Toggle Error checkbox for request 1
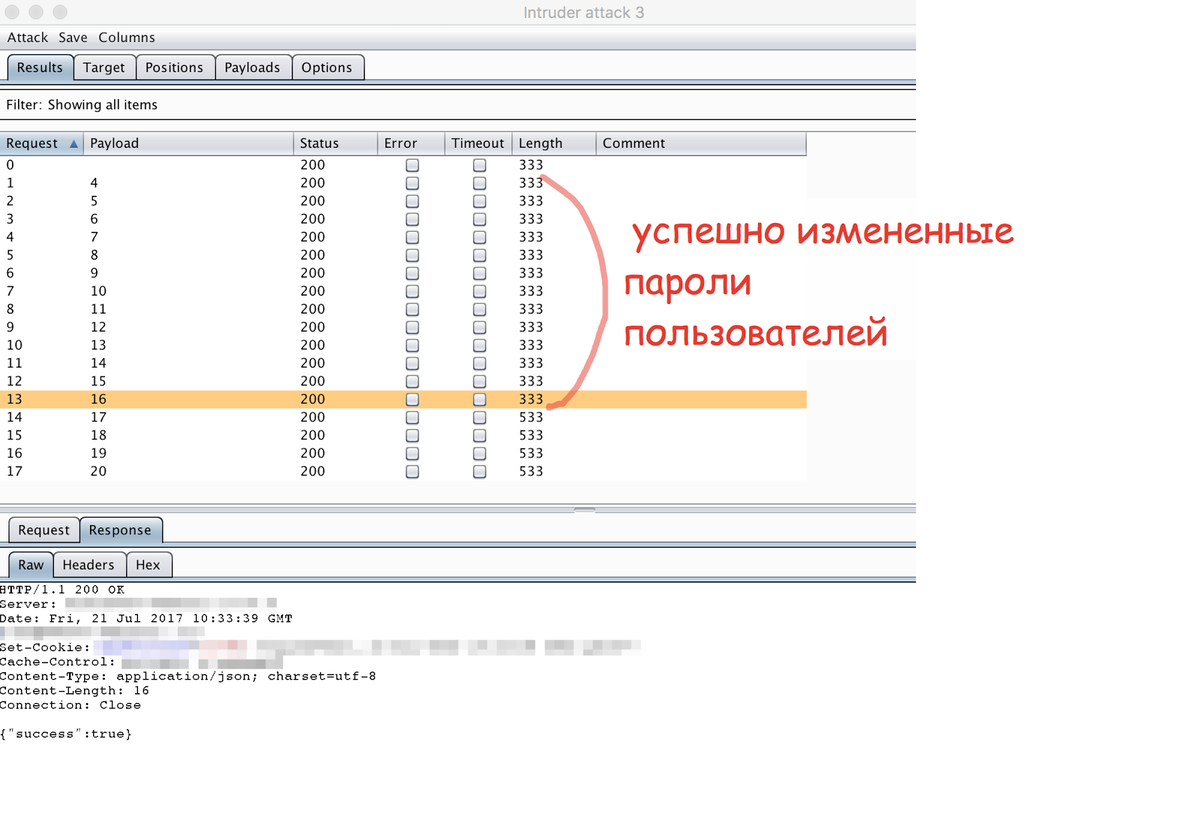The width and height of the screenshot is (1200, 835). coord(412,183)
